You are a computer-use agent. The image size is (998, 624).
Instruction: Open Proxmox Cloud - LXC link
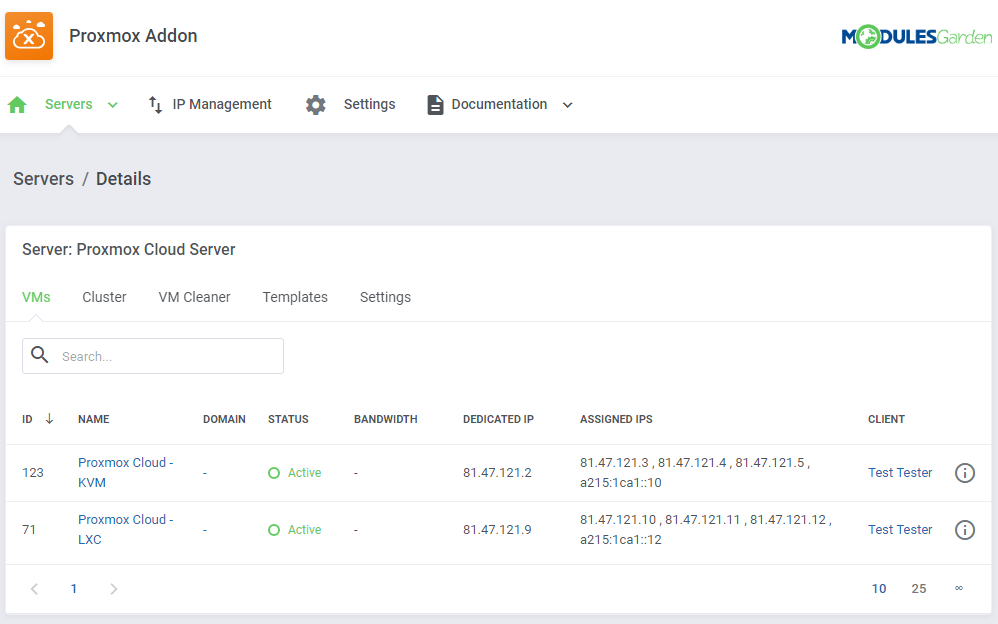coord(125,530)
